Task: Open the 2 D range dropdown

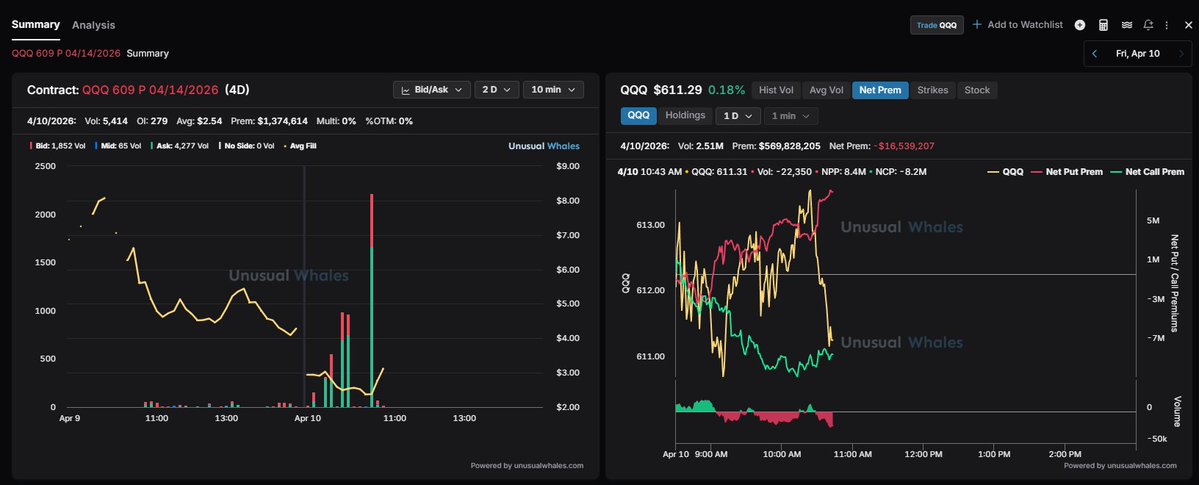Action: (x=496, y=90)
